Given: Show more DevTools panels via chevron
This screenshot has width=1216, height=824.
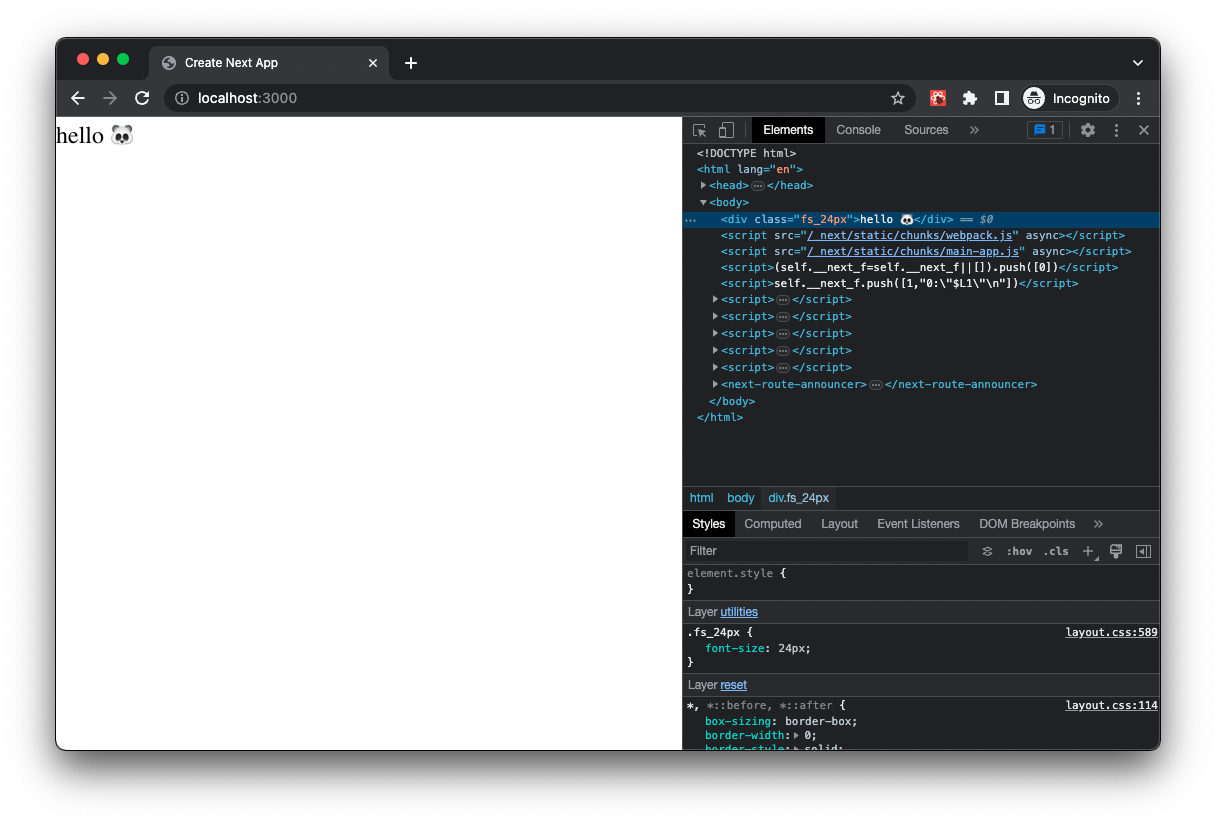Looking at the screenshot, I should point(974,130).
